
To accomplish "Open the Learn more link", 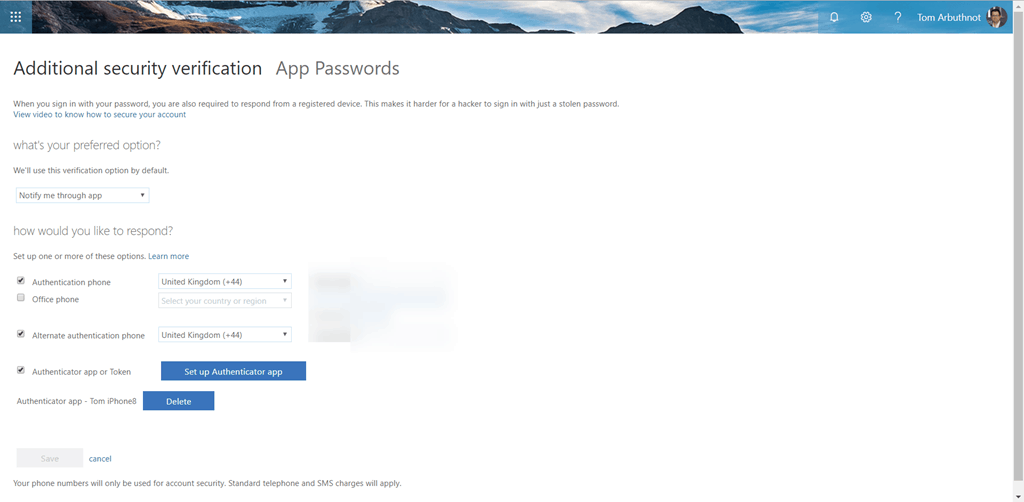I will click(x=168, y=257).
